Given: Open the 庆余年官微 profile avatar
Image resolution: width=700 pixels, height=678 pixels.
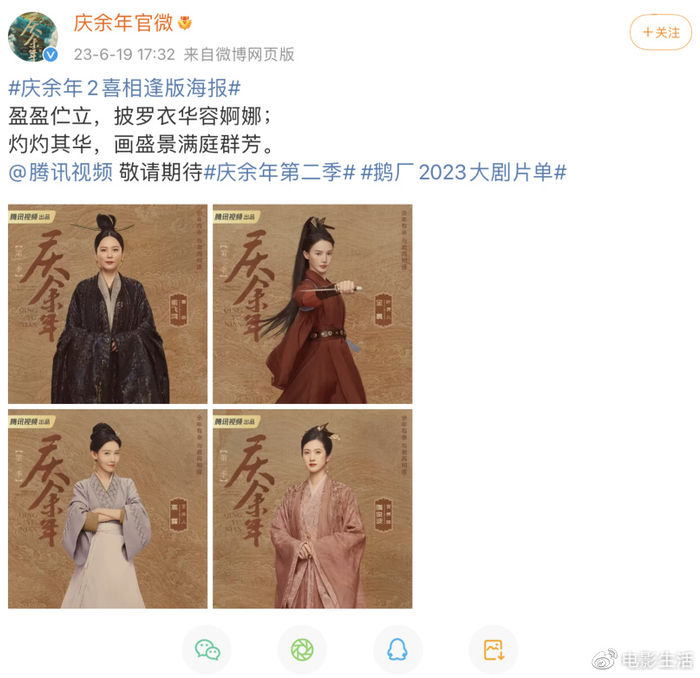Looking at the screenshot, I should (x=33, y=37).
